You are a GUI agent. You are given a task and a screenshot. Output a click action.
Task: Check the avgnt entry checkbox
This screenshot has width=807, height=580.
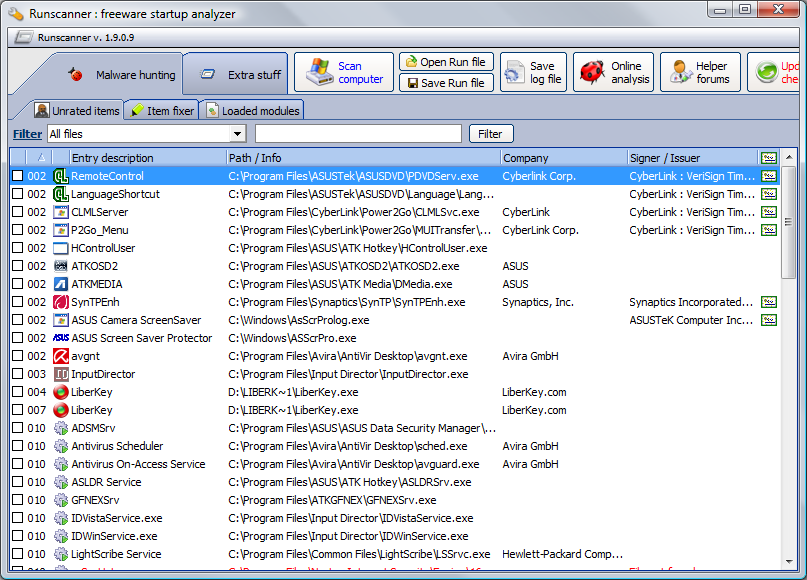pyautogui.click(x=17, y=356)
